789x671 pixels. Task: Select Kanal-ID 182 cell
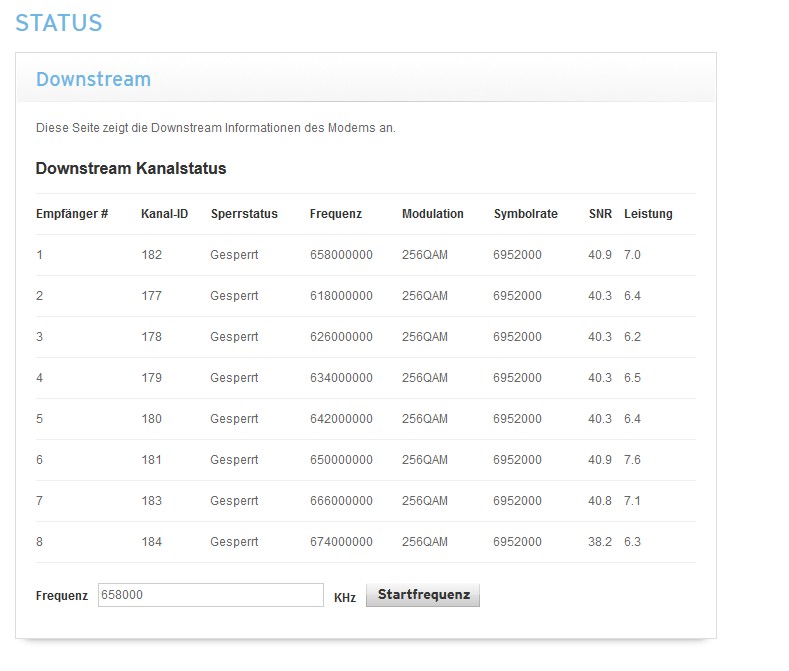(x=151, y=255)
